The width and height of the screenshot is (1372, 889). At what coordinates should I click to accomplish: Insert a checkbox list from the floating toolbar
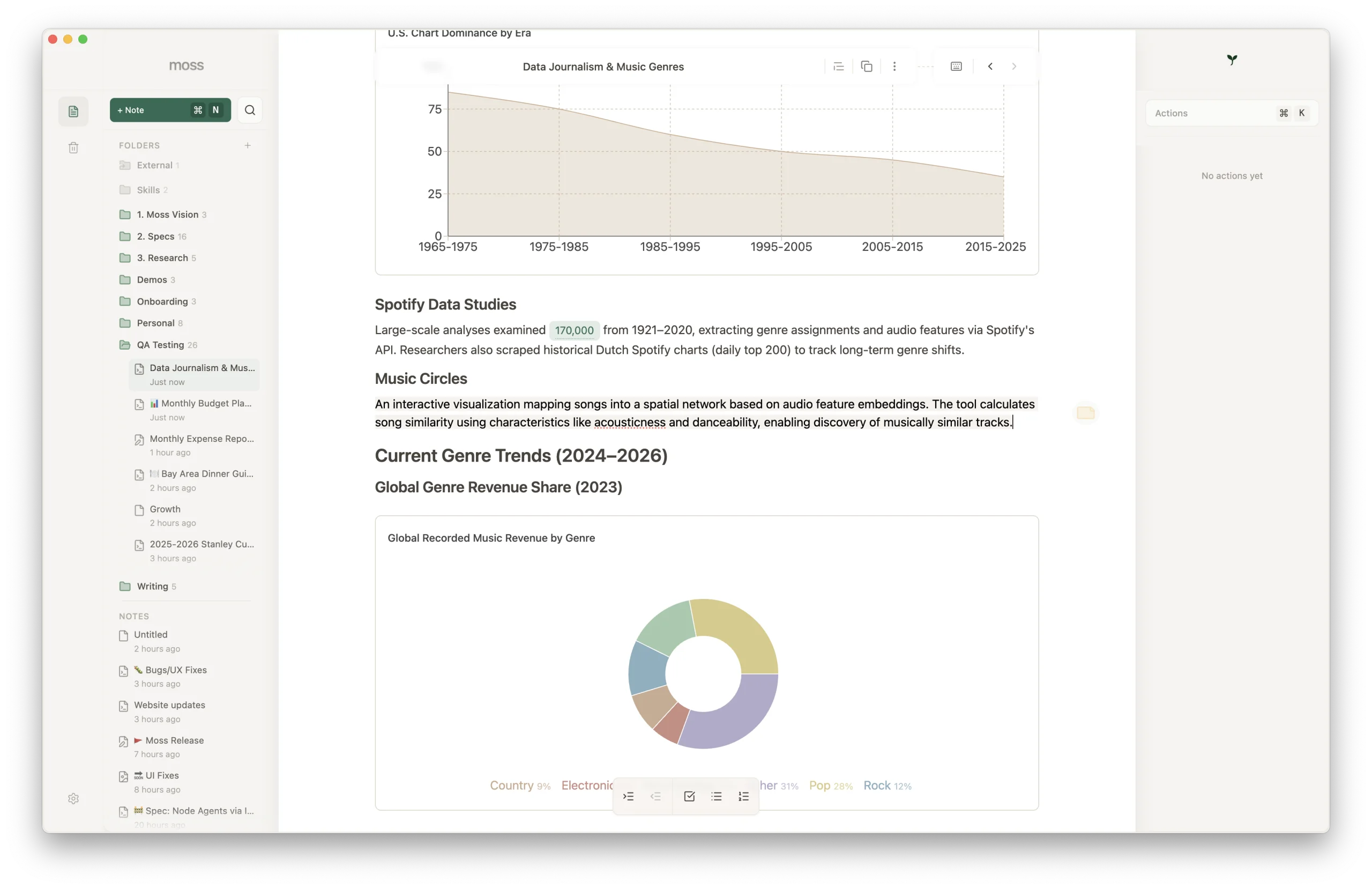pos(689,796)
